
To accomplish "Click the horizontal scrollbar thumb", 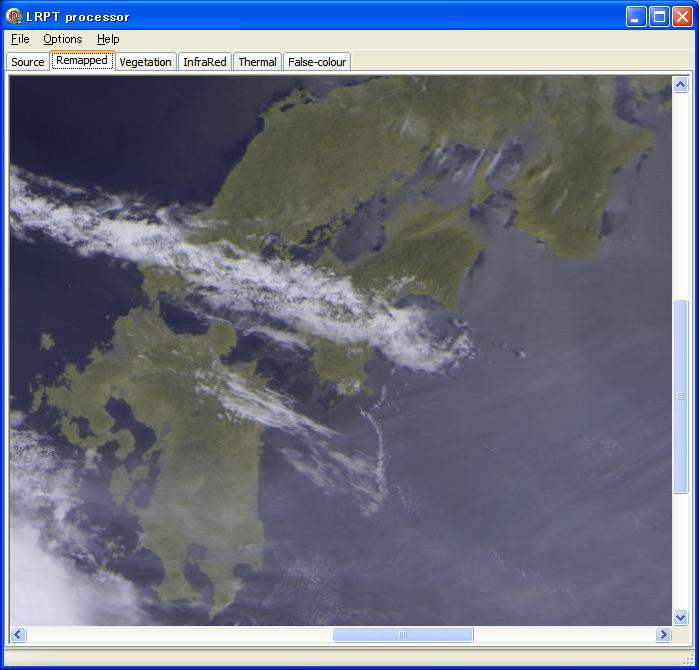I will point(403,634).
